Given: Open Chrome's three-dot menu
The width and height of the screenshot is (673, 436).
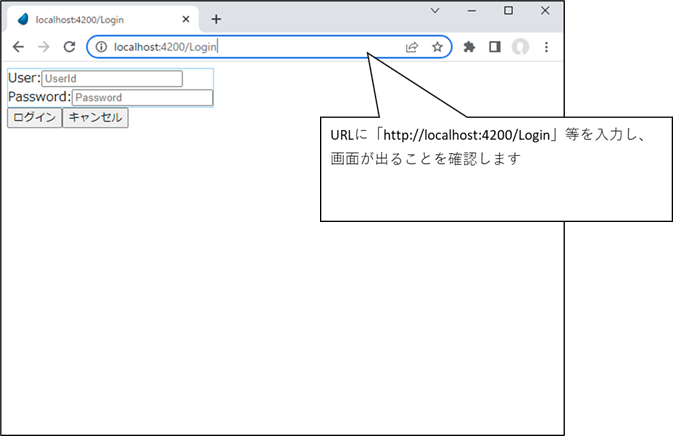Looking at the screenshot, I should pyautogui.click(x=546, y=47).
